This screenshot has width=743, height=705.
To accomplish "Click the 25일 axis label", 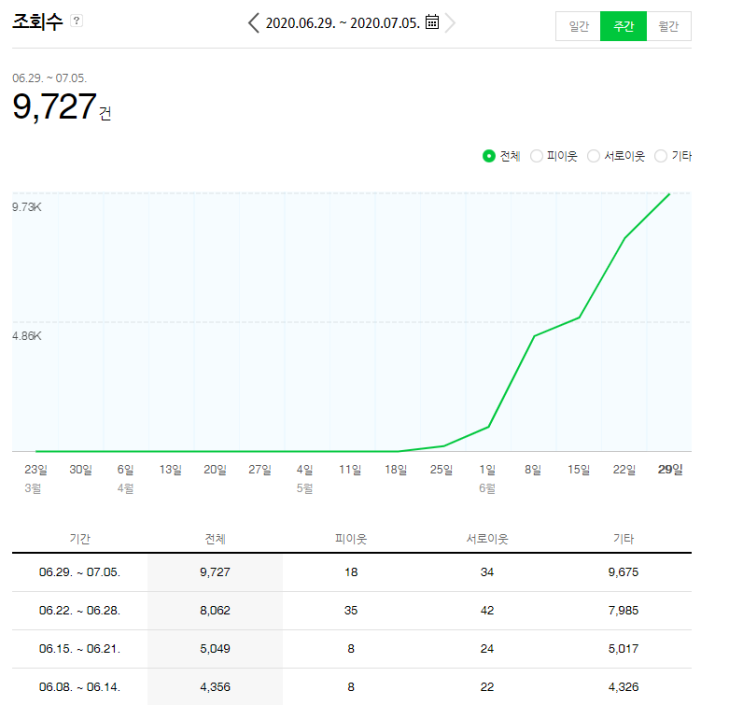I will (x=441, y=470).
